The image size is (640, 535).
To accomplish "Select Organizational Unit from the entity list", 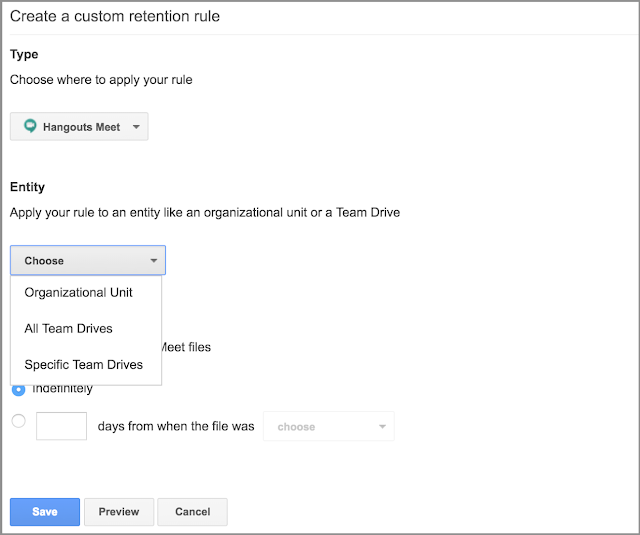I will 78,293.
